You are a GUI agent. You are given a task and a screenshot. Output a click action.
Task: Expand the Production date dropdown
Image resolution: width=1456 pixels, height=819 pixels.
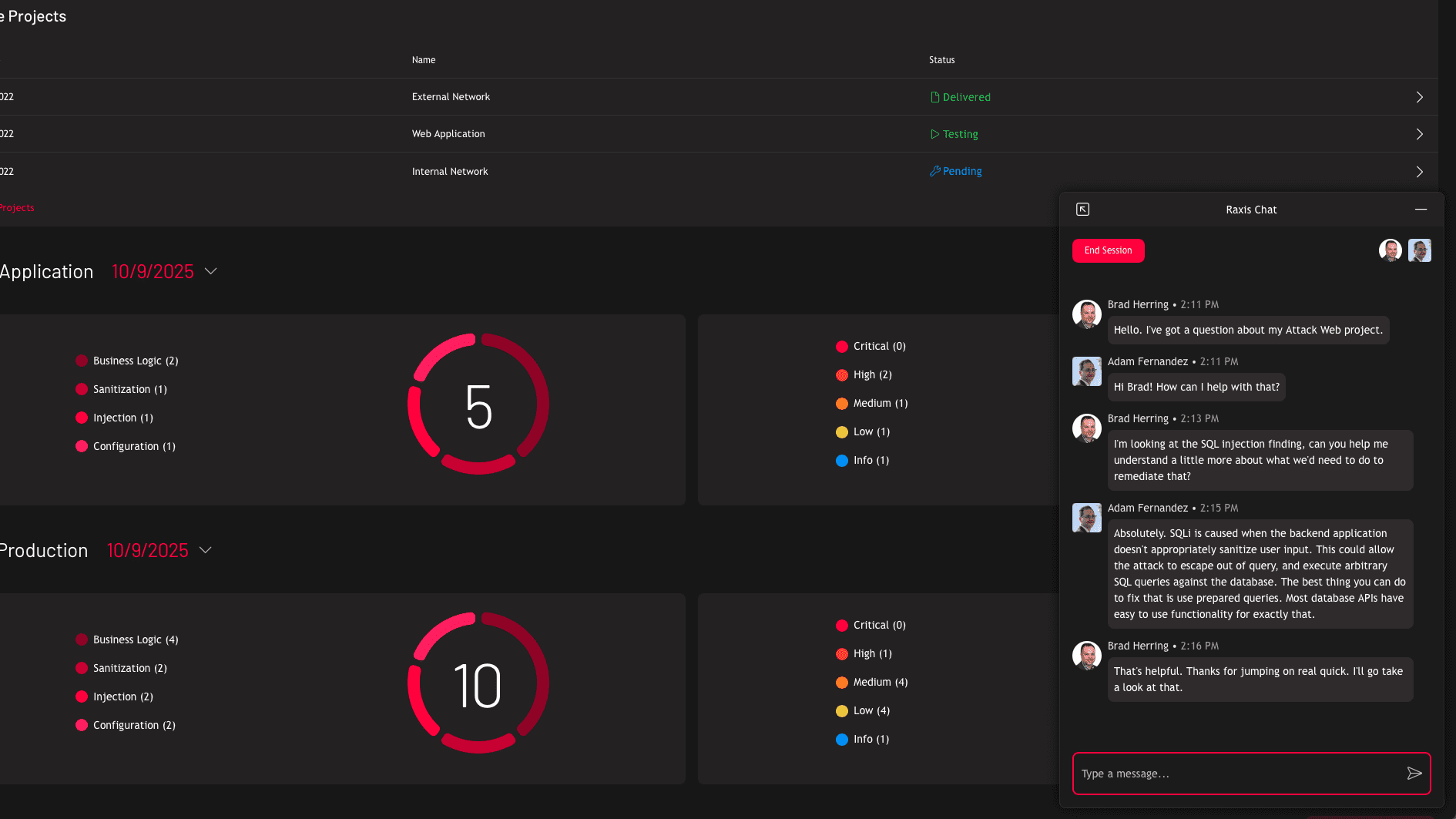click(206, 550)
